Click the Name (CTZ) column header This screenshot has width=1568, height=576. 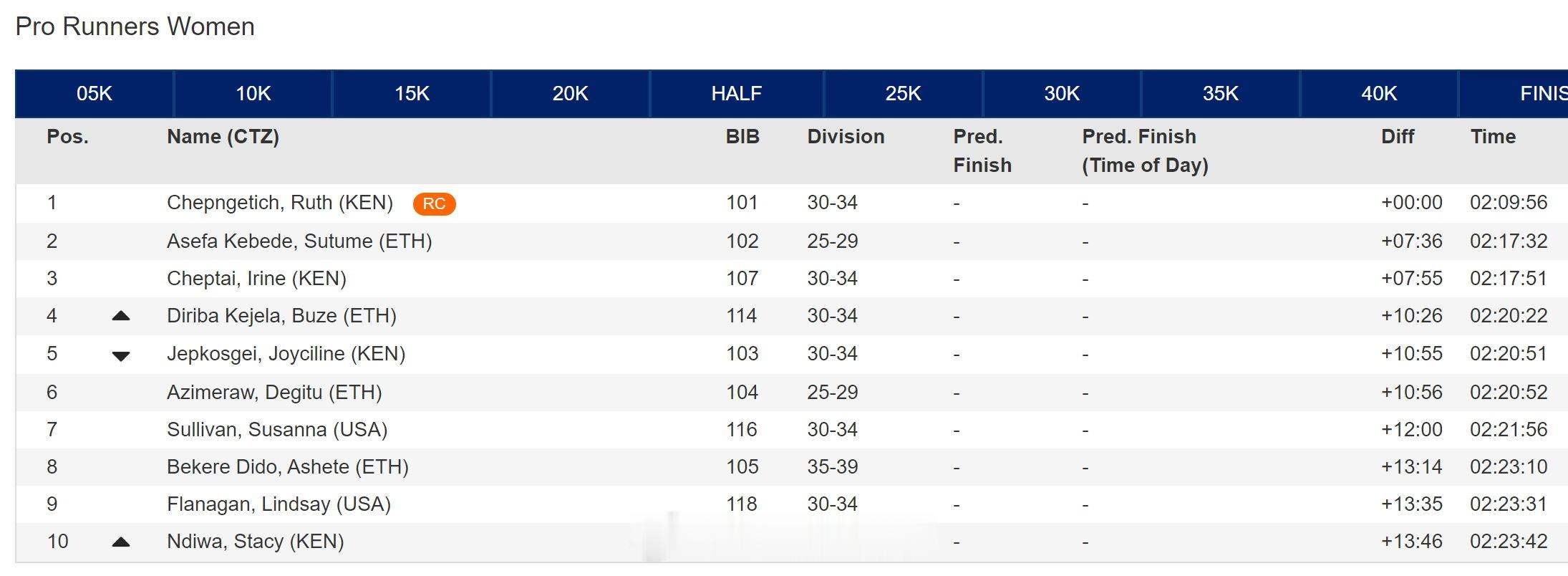pyautogui.click(x=223, y=137)
